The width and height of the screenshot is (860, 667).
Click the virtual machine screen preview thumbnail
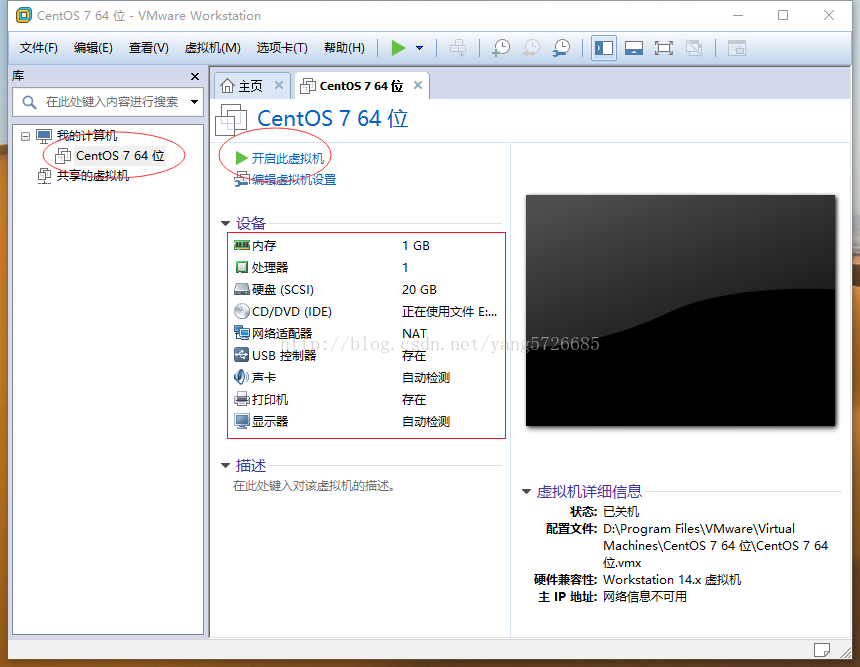680,310
